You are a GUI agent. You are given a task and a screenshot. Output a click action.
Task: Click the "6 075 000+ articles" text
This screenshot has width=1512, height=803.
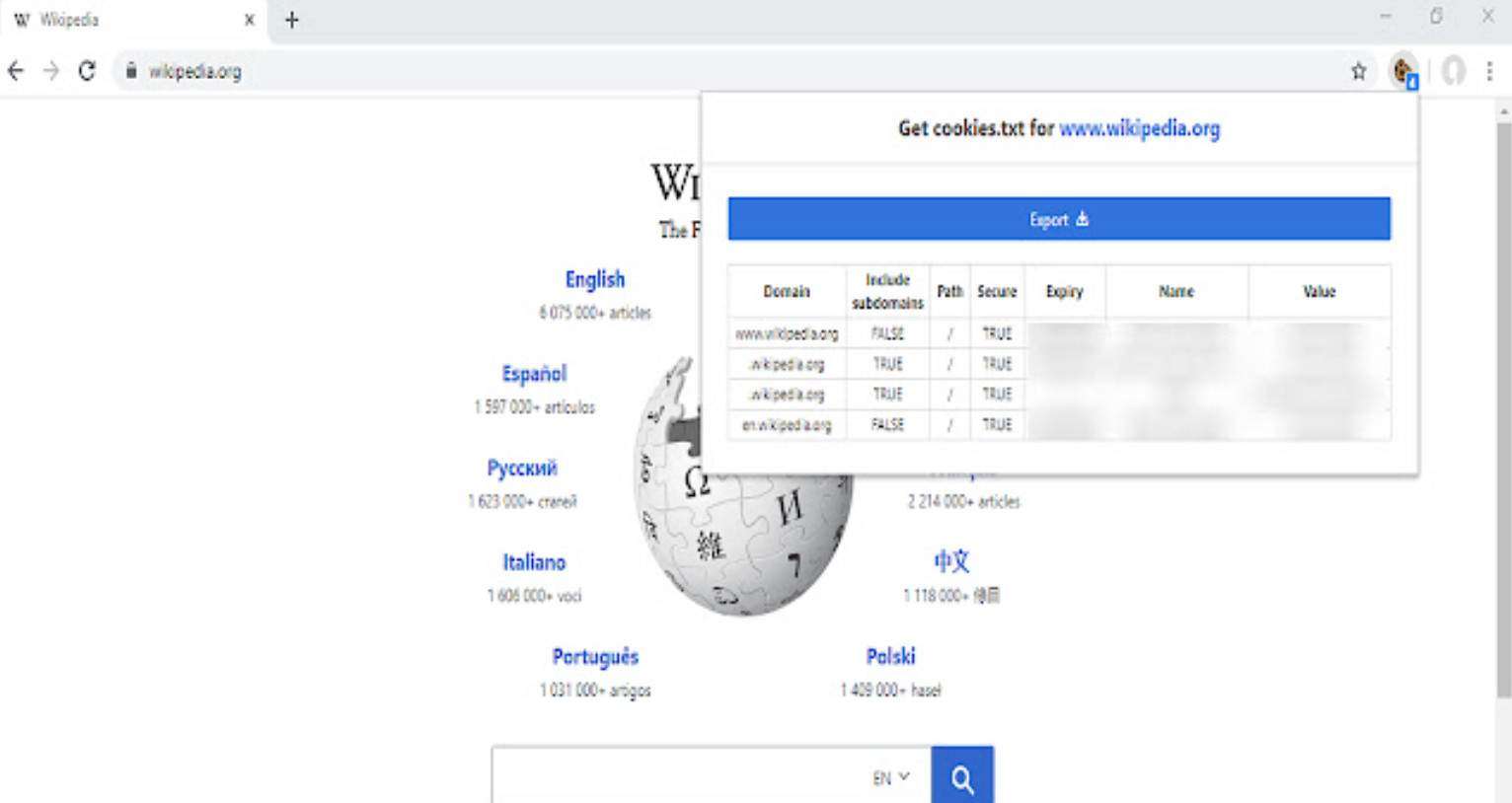(595, 313)
